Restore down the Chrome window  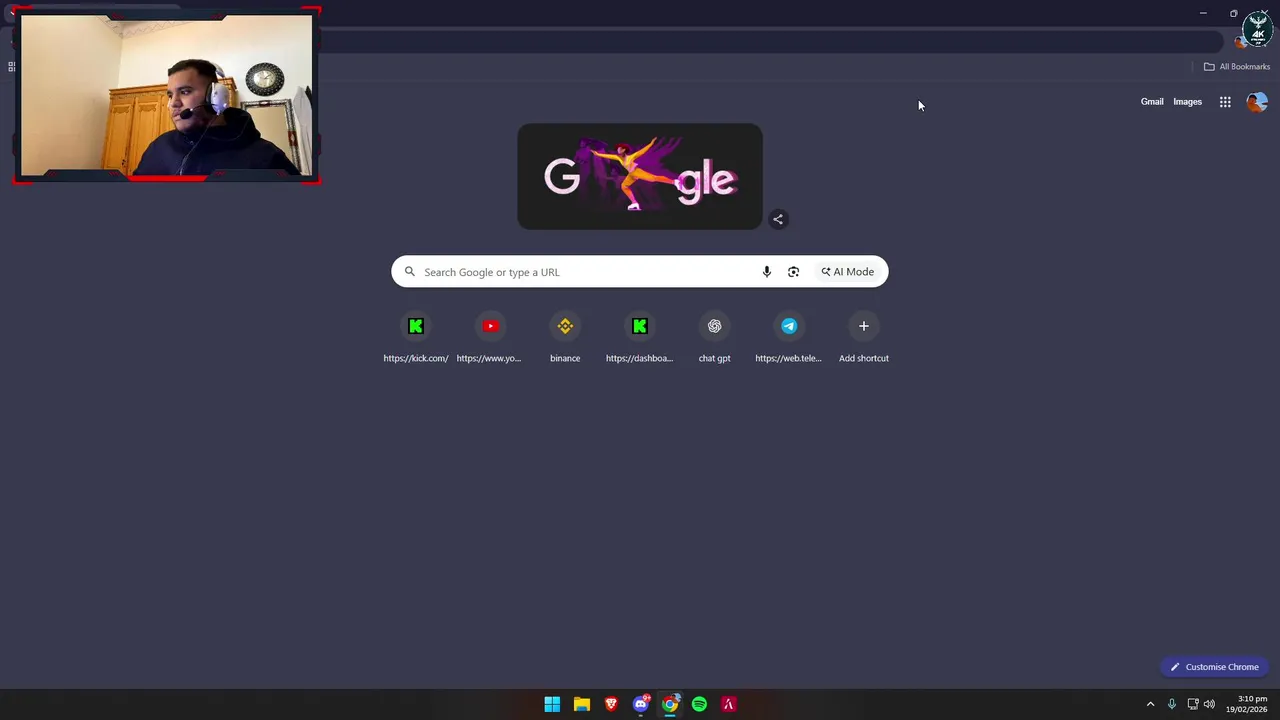click(1233, 13)
